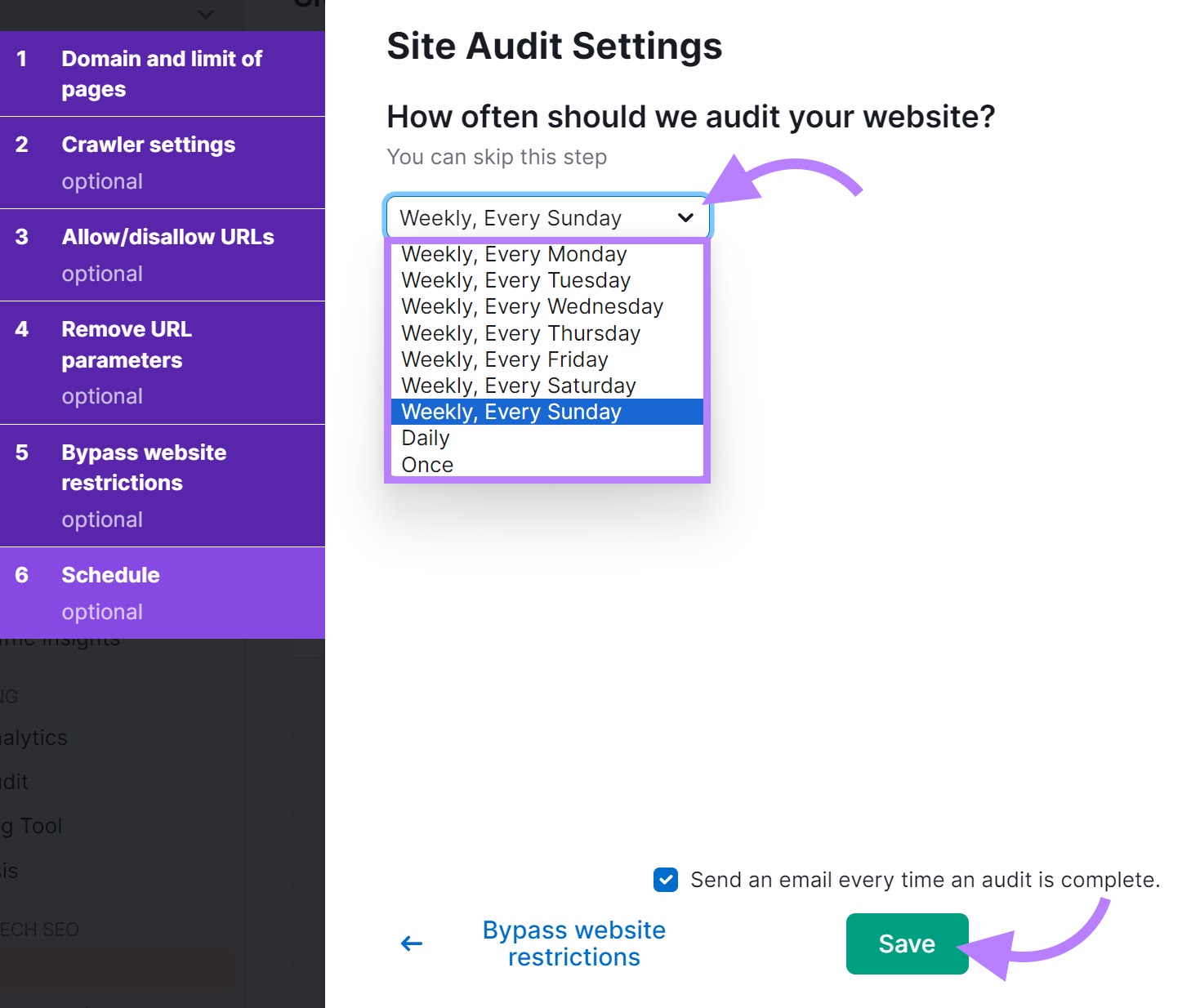Choose Weekly, Every Saturday option
Image resolution: width=1200 pixels, height=1008 pixels.
pyautogui.click(x=518, y=386)
